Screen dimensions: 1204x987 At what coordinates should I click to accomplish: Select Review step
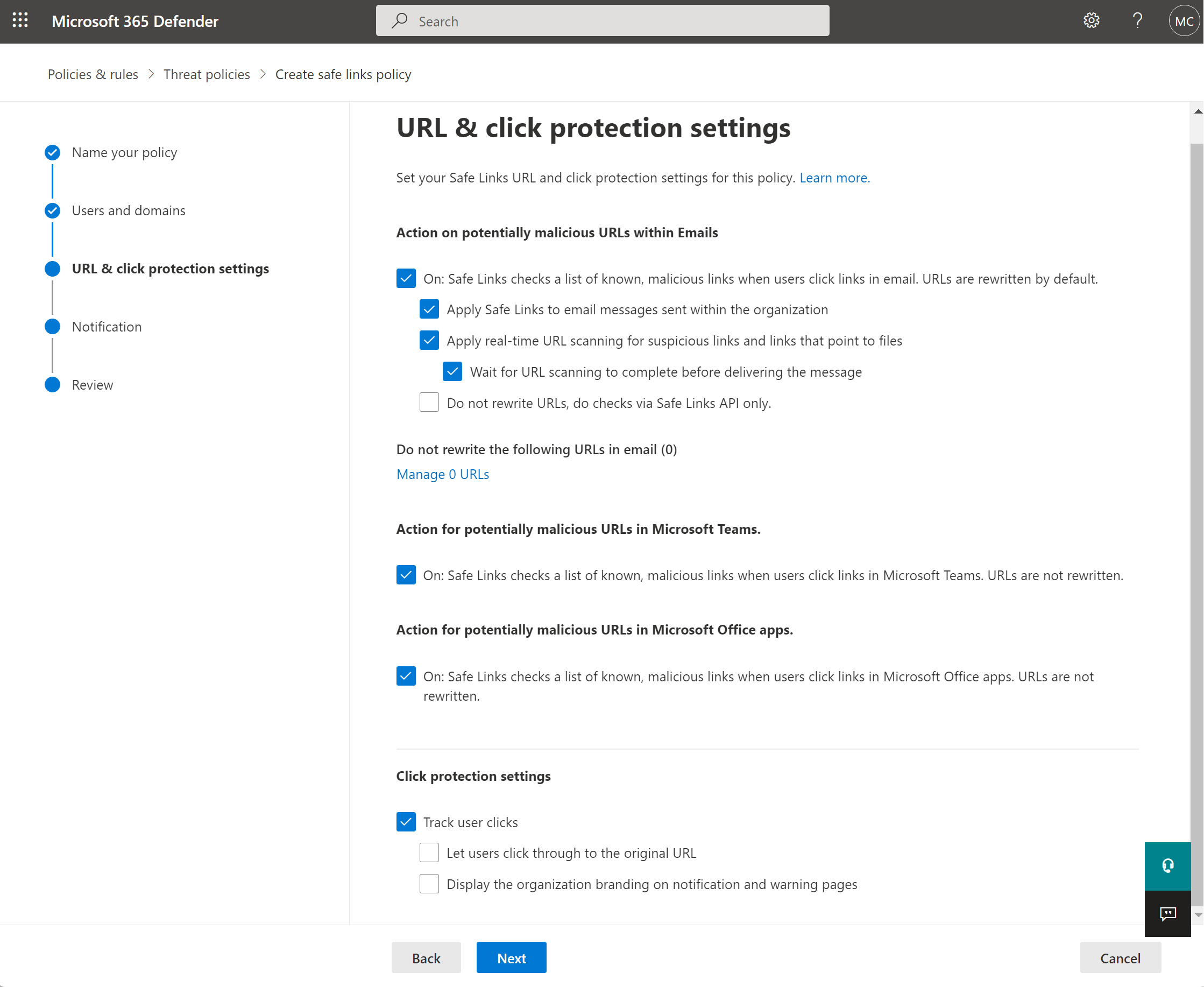(x=93, y=385)
